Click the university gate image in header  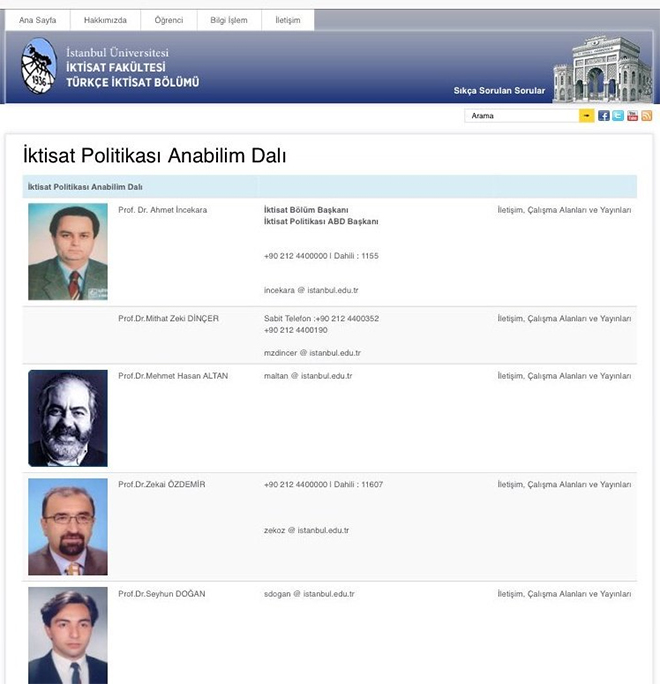pyautogui.click(x=595, y=68)
